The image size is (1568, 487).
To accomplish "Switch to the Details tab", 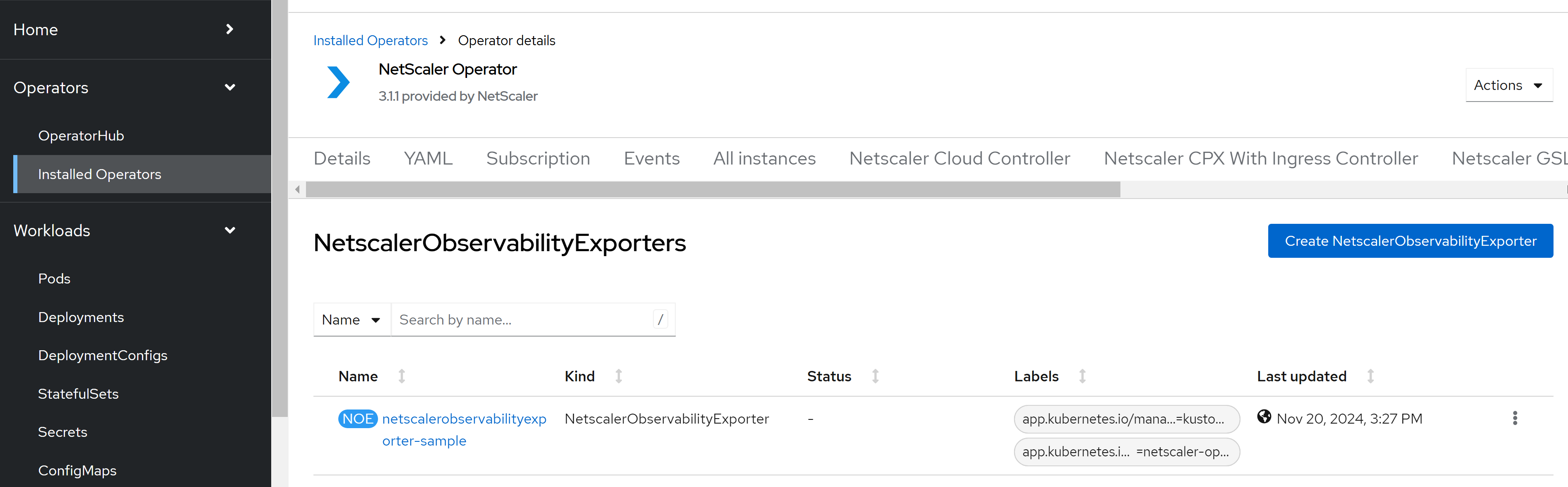I will [342, 158].
